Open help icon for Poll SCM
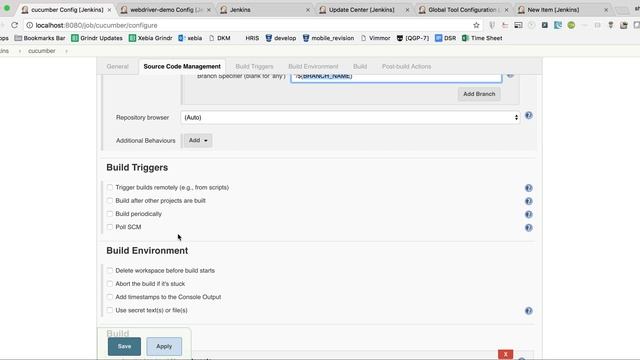The image size is (640, 360). (x=529, y=228)
